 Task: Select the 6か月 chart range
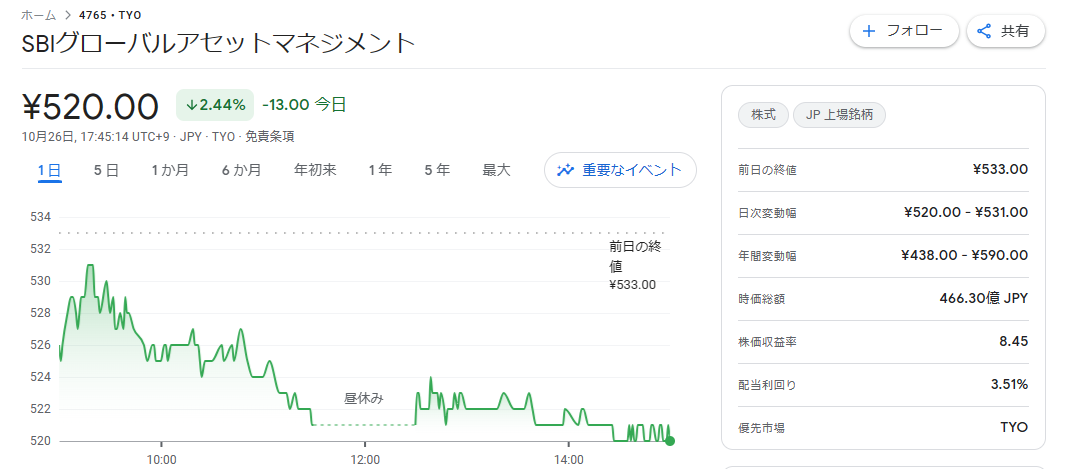click(241, 170)
